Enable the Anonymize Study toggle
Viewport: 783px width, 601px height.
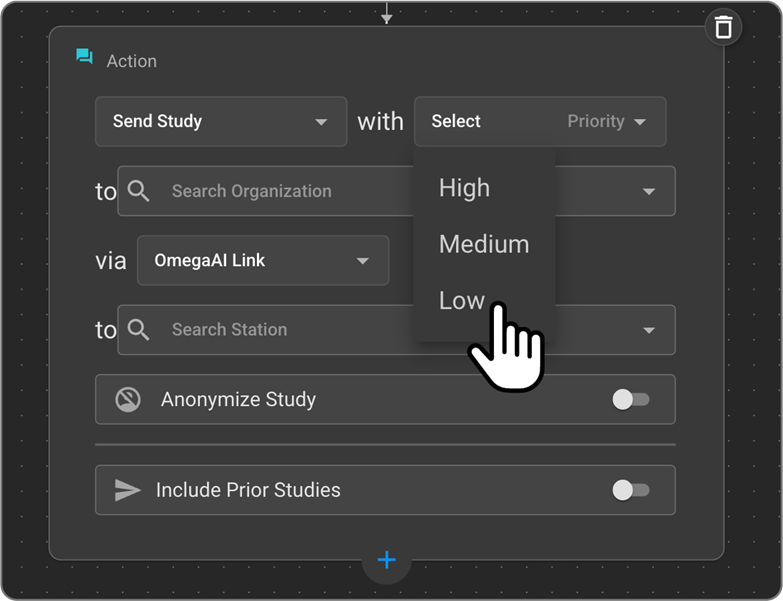click(630, 400)
